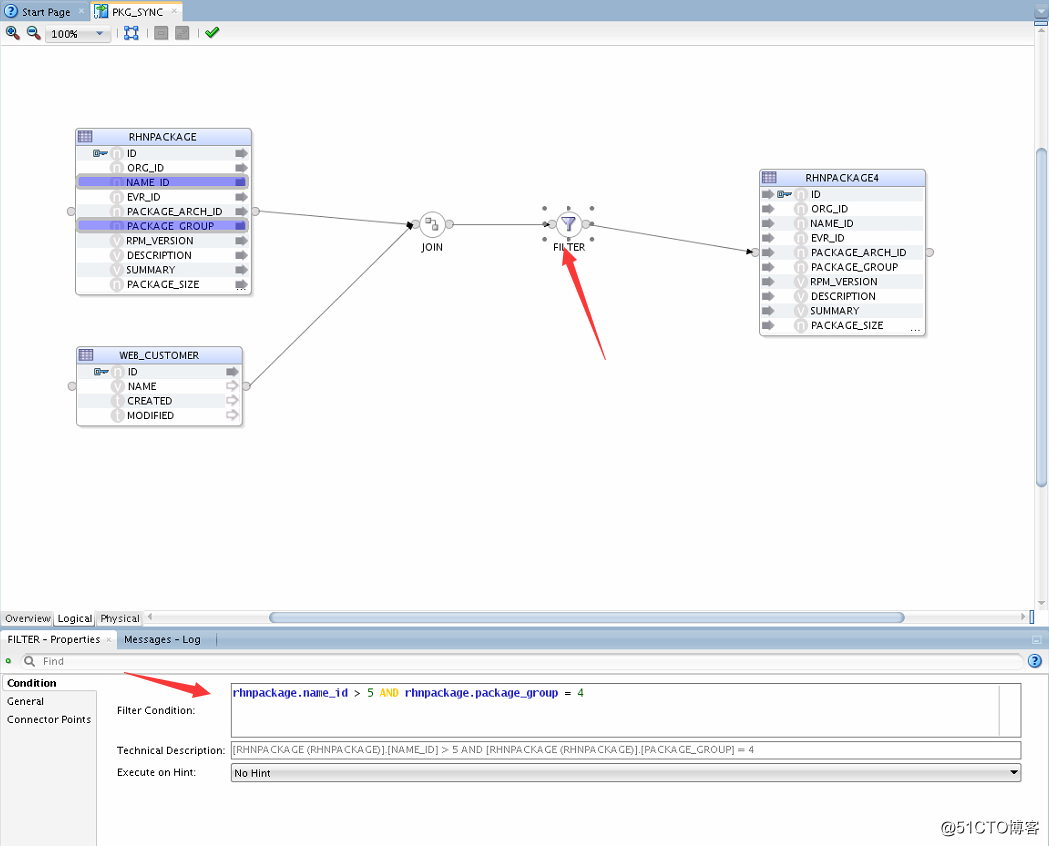Click the zoom in magnifier icon
Image resolution: width=1049 pixels, height=846 pixels.
pos(12,33)
